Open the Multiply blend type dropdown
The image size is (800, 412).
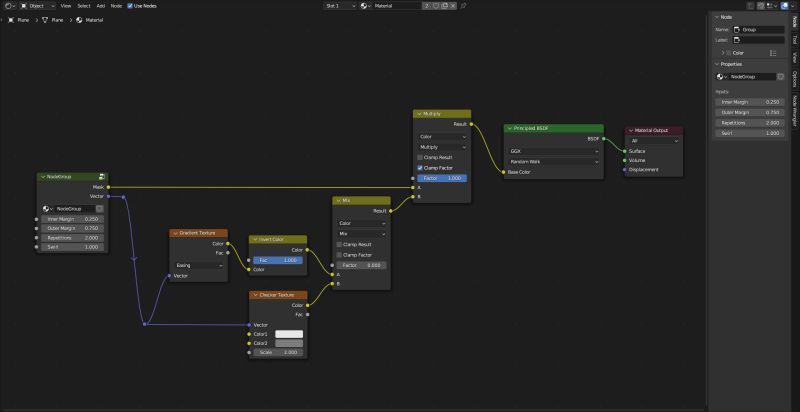click(442, 147)
